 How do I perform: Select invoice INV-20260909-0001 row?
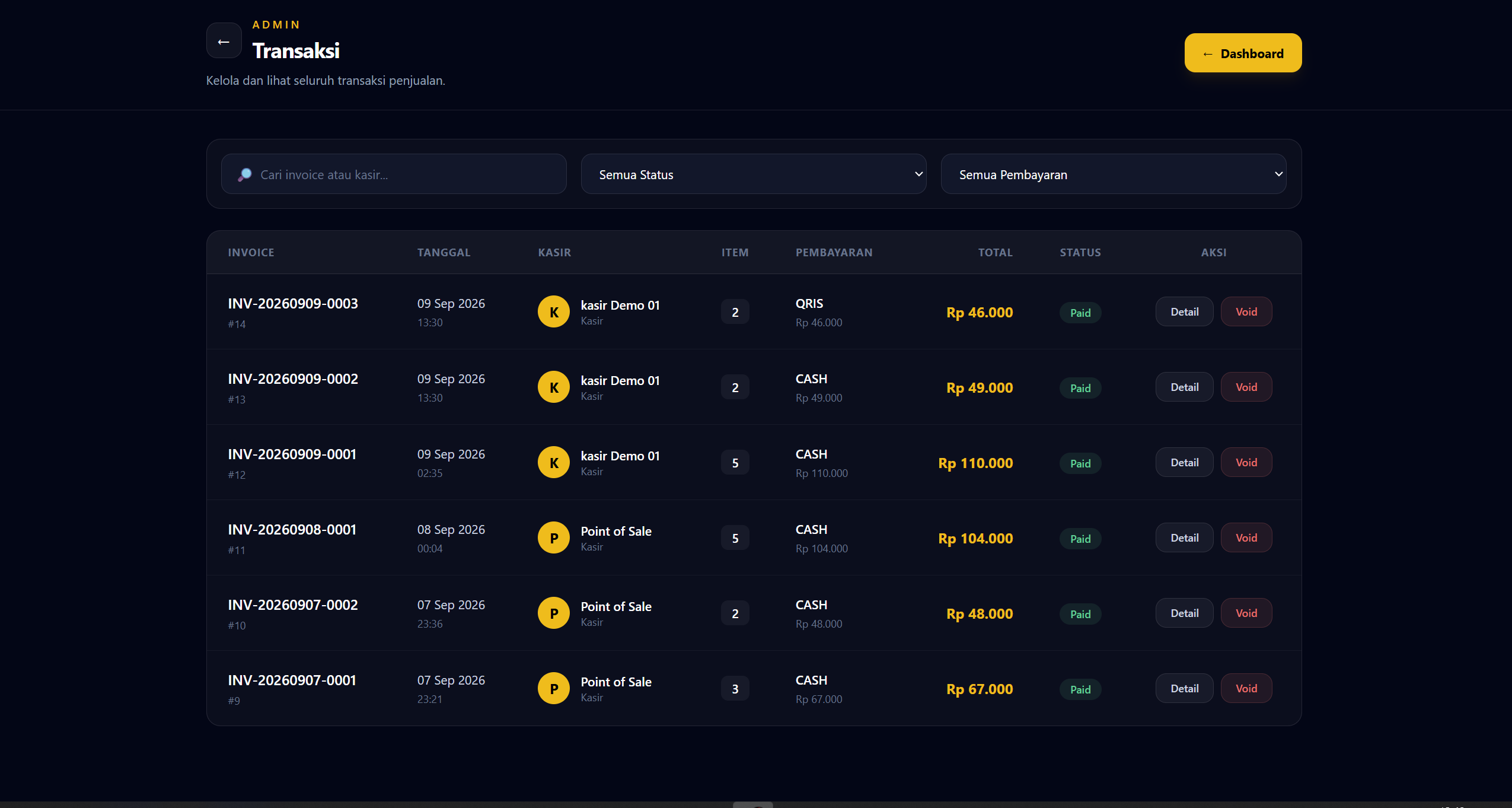pyautogui.click(x=754, y=463)
